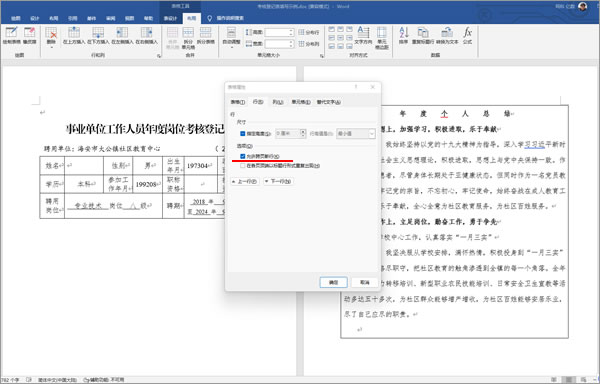Click the Tell Me search box
600x384 pixels.
pos(226,18)
